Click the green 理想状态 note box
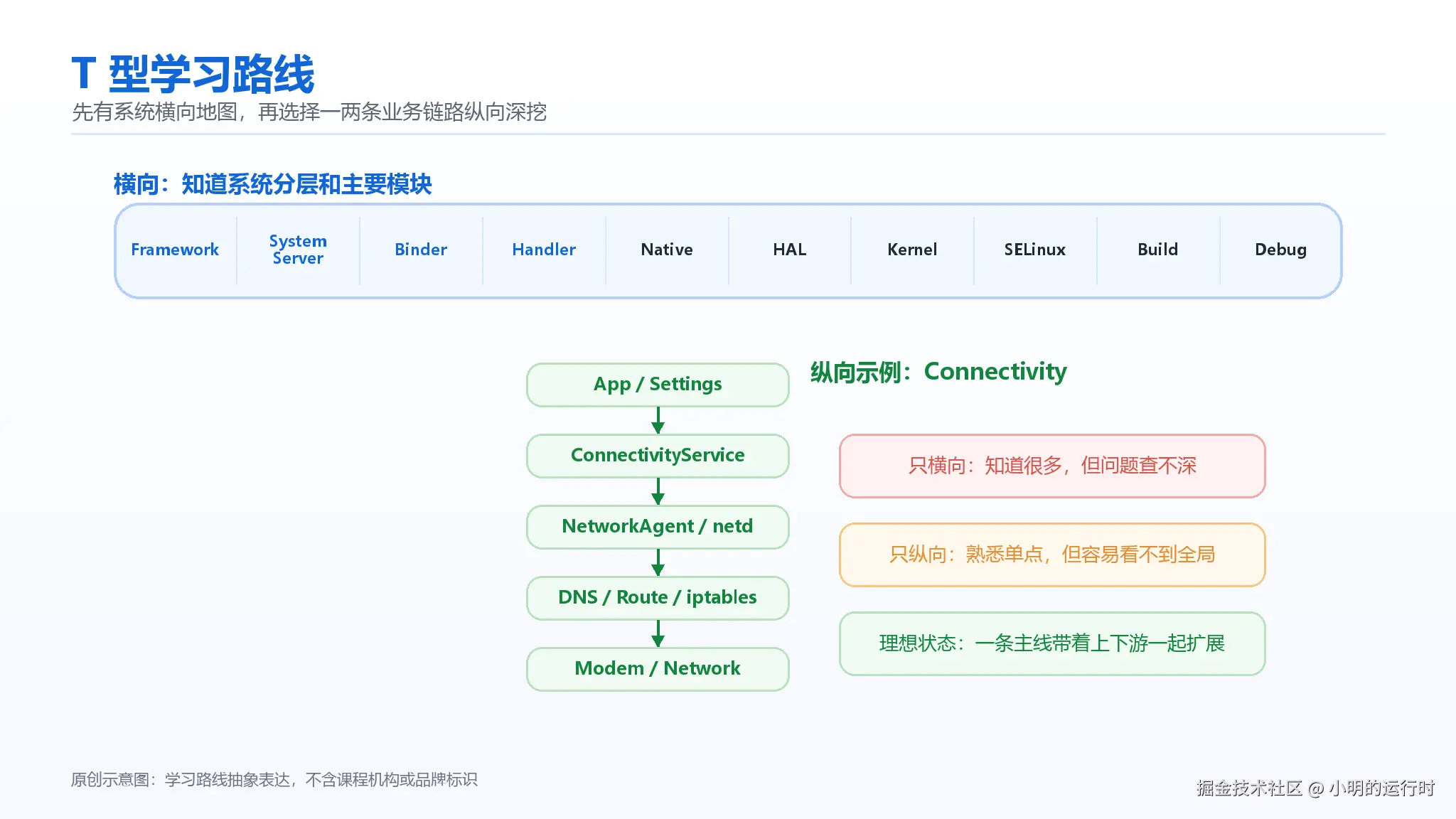Screen dimensions: 1456x819 [x=1052, y=643]
